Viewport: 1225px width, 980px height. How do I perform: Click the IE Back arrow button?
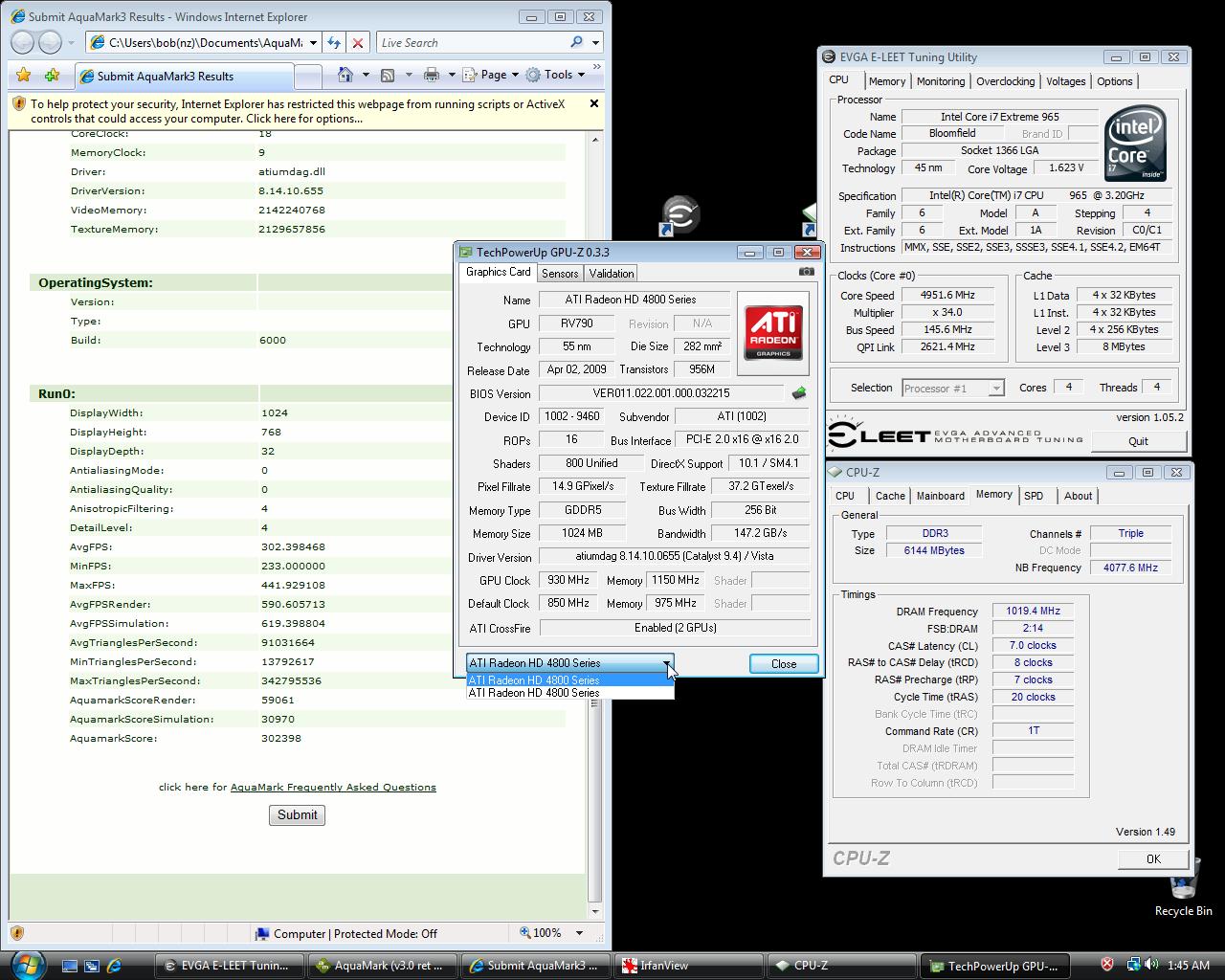tap(23, 42)
